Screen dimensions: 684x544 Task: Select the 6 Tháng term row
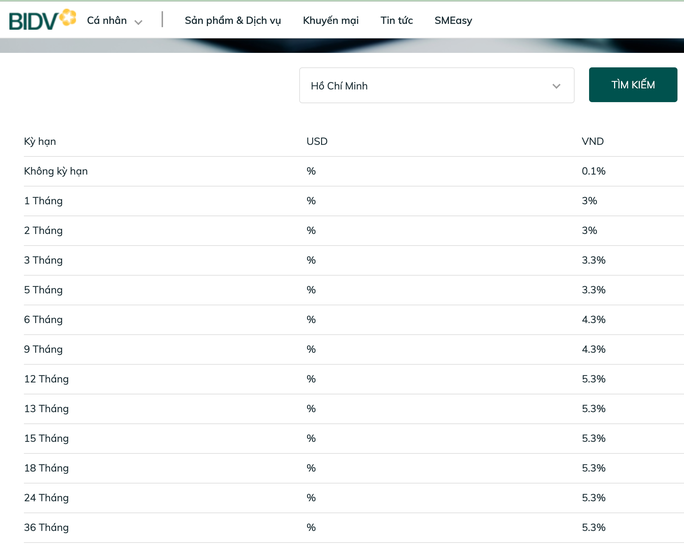(43, 320)
